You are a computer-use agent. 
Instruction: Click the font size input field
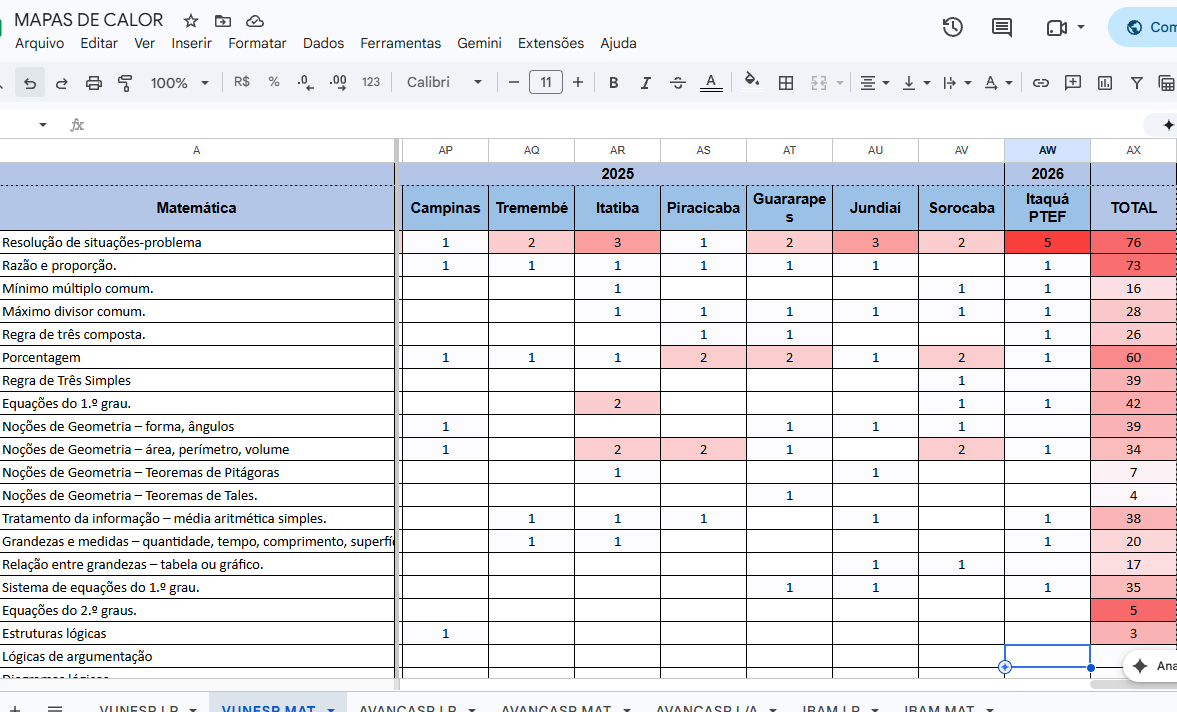[546, 82]
